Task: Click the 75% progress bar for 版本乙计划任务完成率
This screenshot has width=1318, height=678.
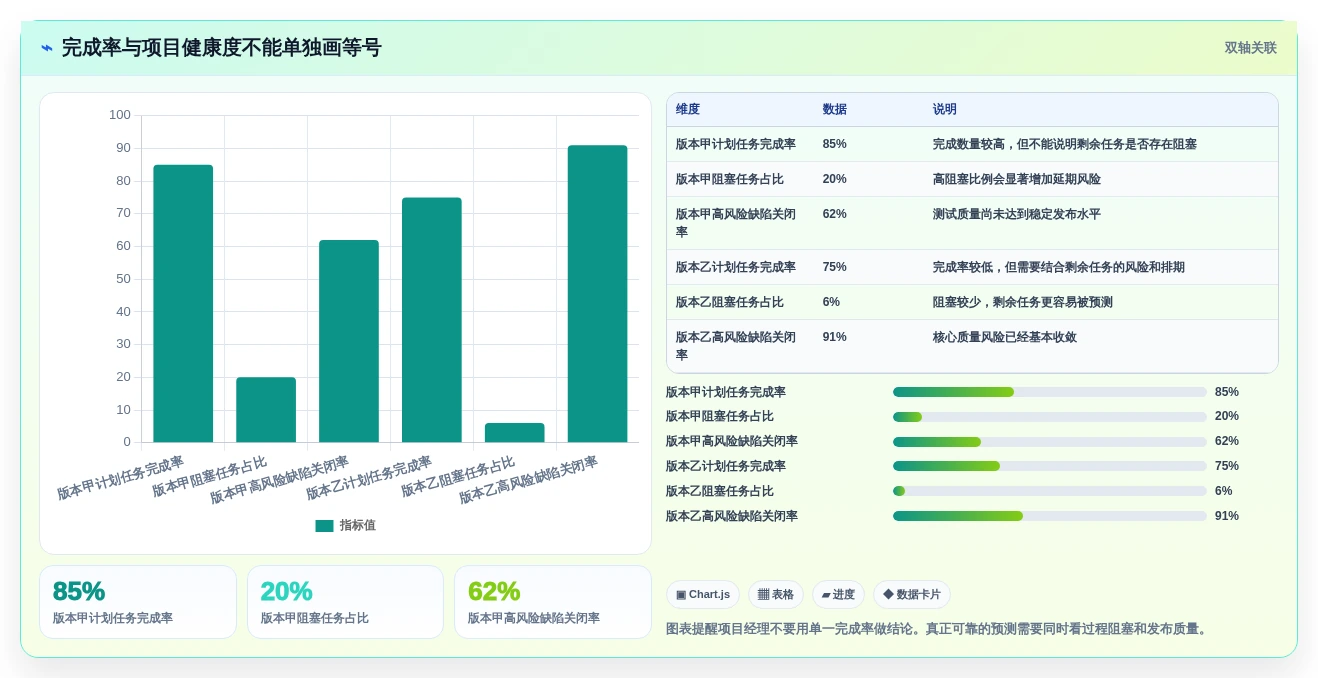Action: point(1050,466)
